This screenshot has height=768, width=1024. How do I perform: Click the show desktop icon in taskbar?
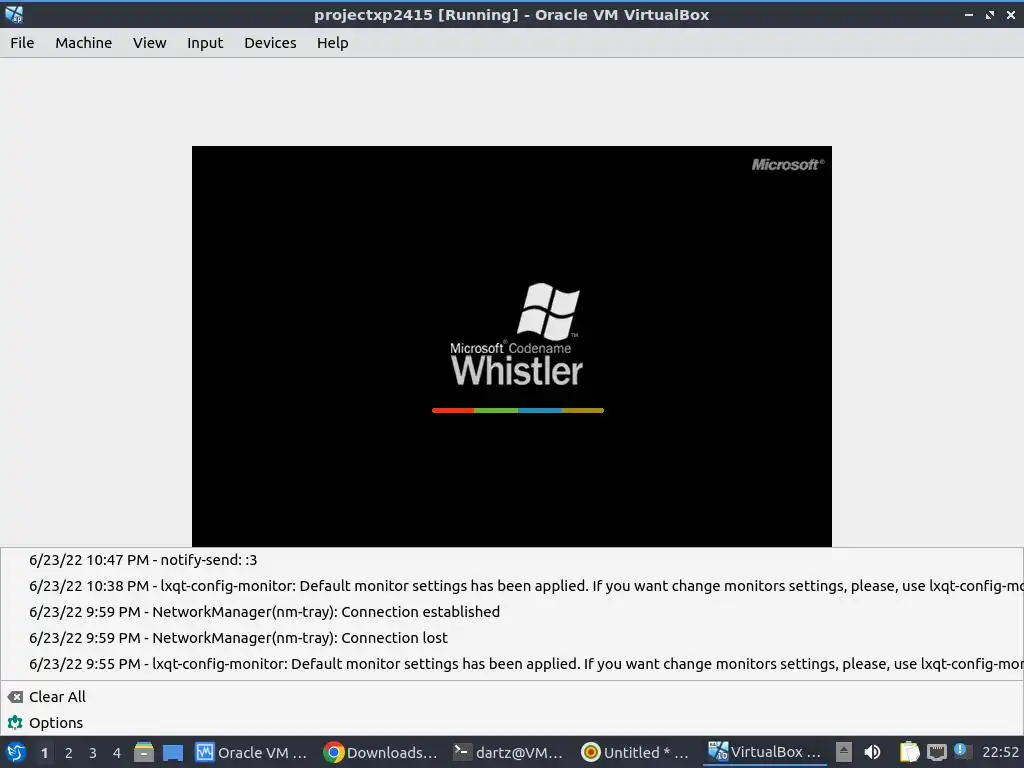(x=173, y=752)
